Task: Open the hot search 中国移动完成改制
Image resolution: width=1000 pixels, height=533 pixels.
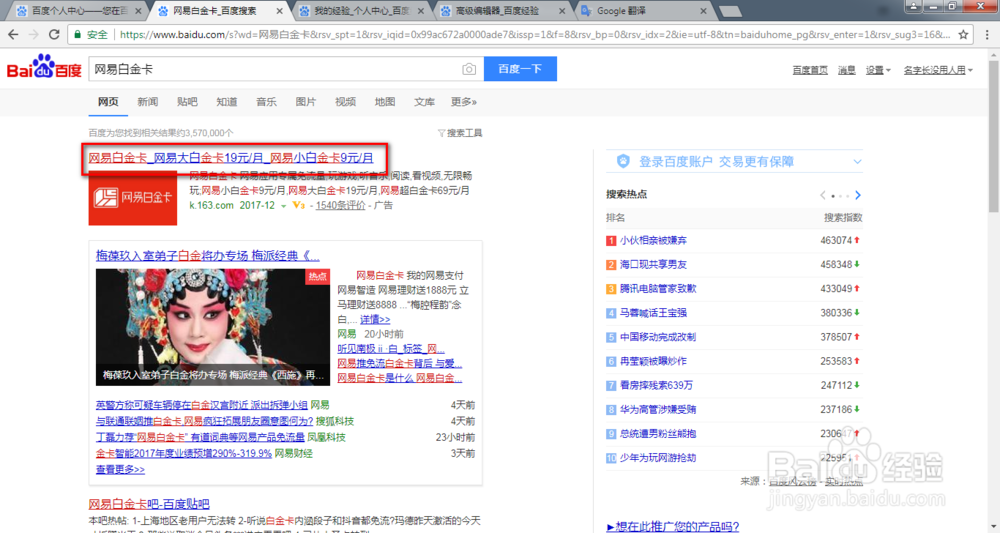Action: coord(658,337)
